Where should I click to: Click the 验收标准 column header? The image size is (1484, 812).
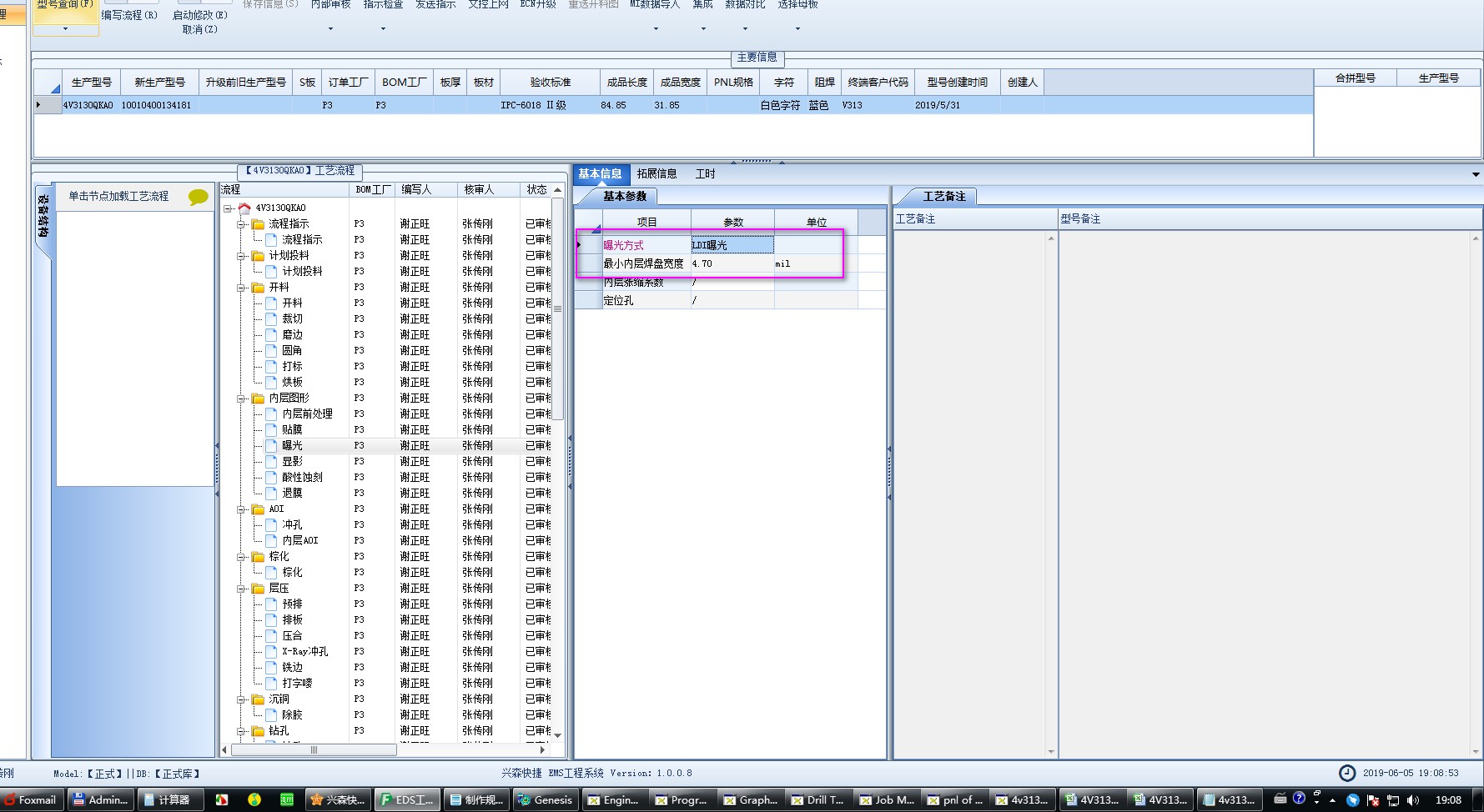(550, 83)
